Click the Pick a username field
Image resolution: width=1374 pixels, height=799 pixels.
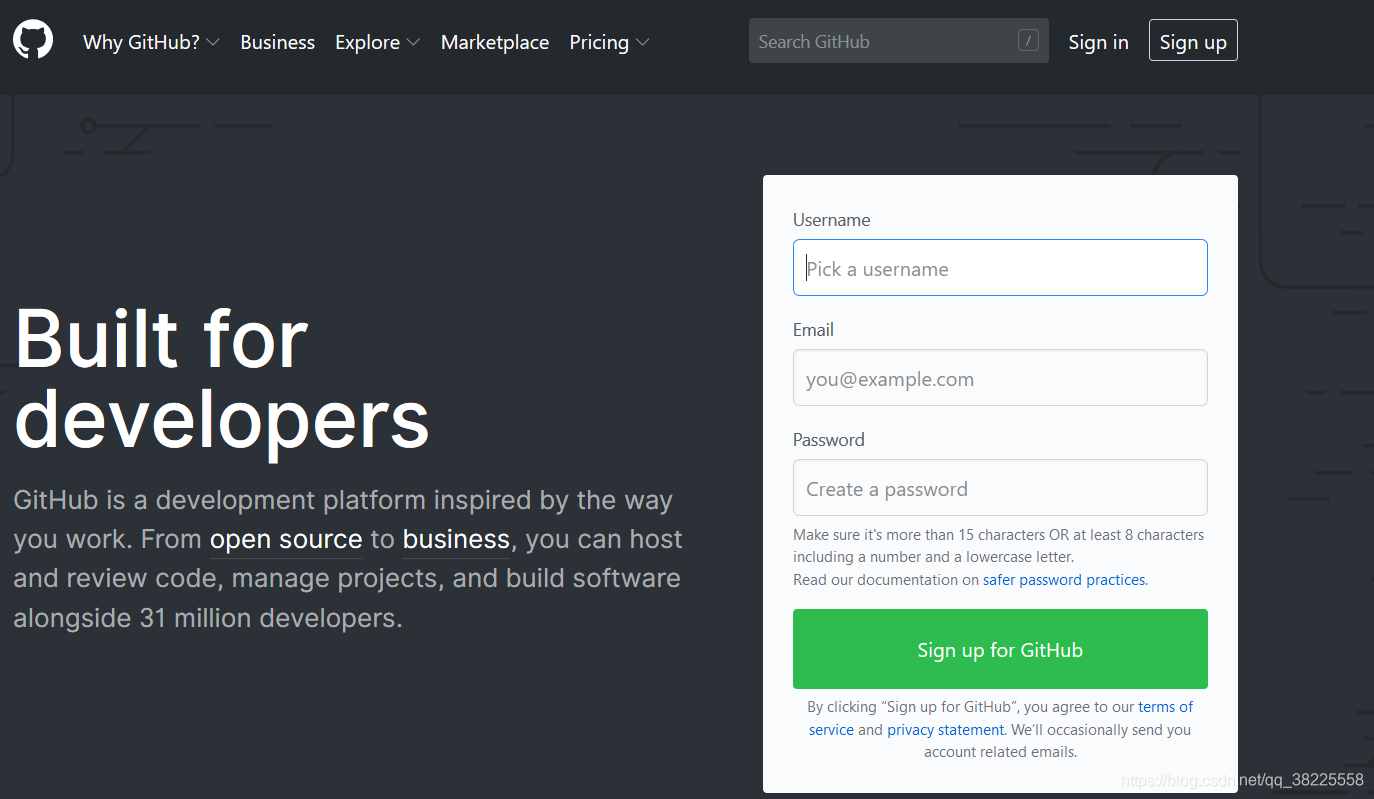tap(1000, 267)
